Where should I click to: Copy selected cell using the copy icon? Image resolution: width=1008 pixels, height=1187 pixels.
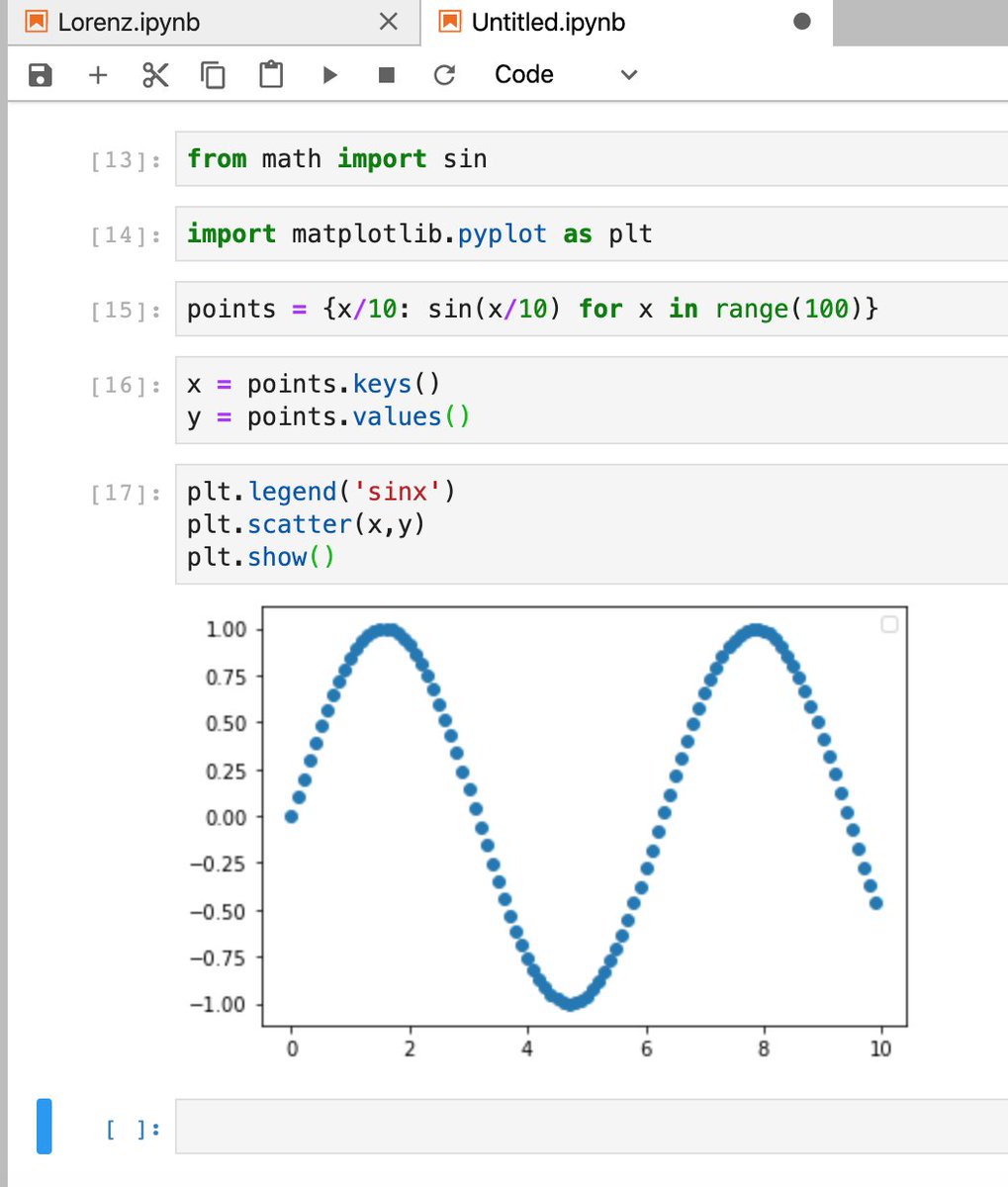point(213,75)
